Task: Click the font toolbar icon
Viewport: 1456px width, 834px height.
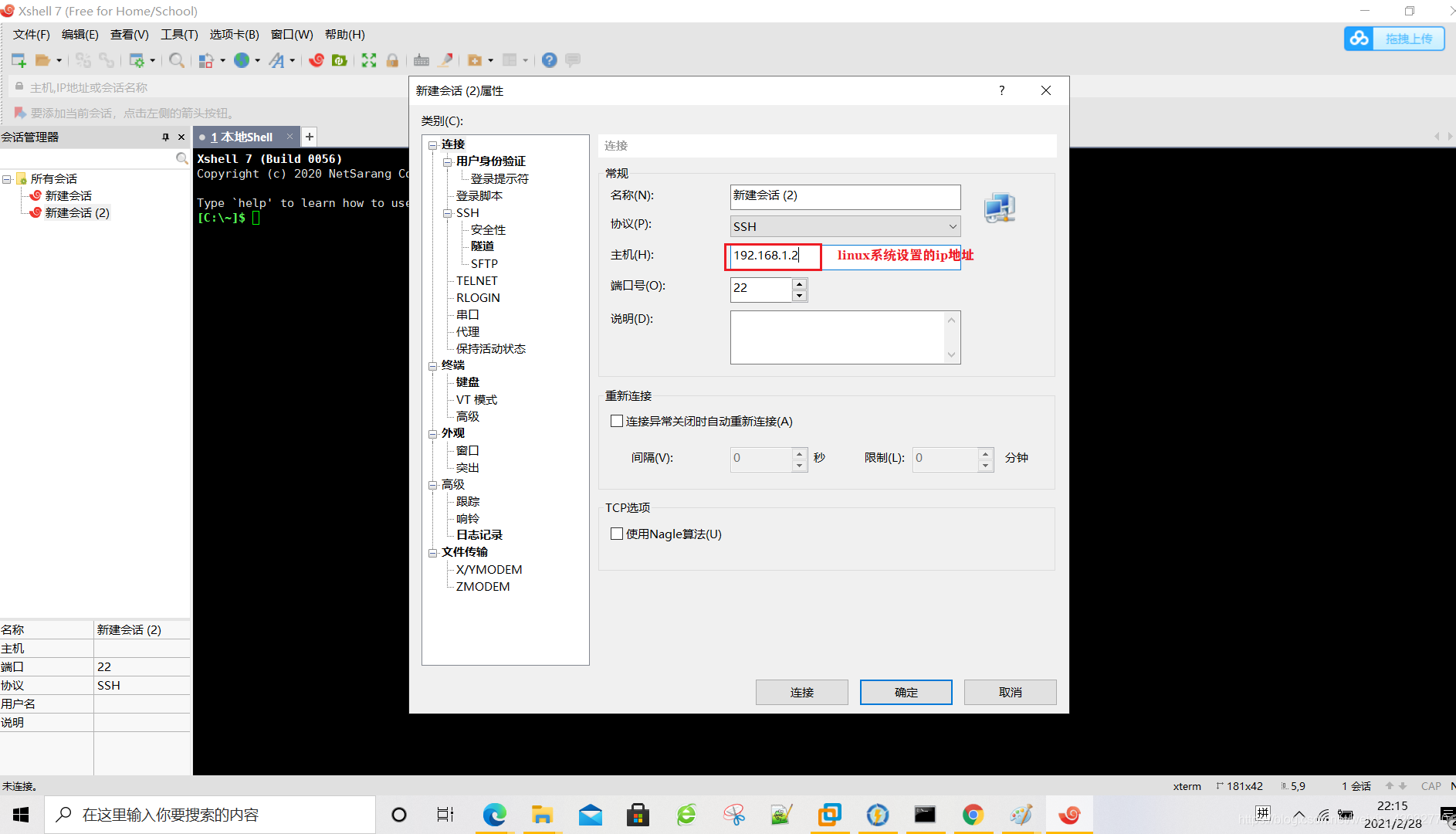Action: [x=276, y=60]
